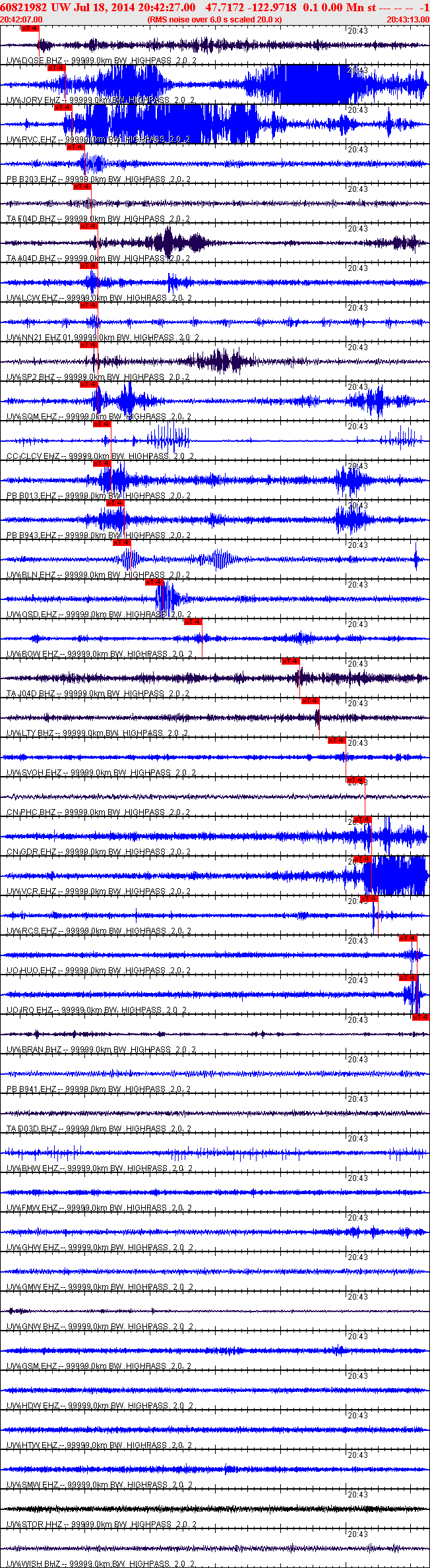Image resolution: width=430 pixels, height=1568 pixels.
Task: Click the red pick marker on the UW DOSE trace
Action: pos(30,28)
